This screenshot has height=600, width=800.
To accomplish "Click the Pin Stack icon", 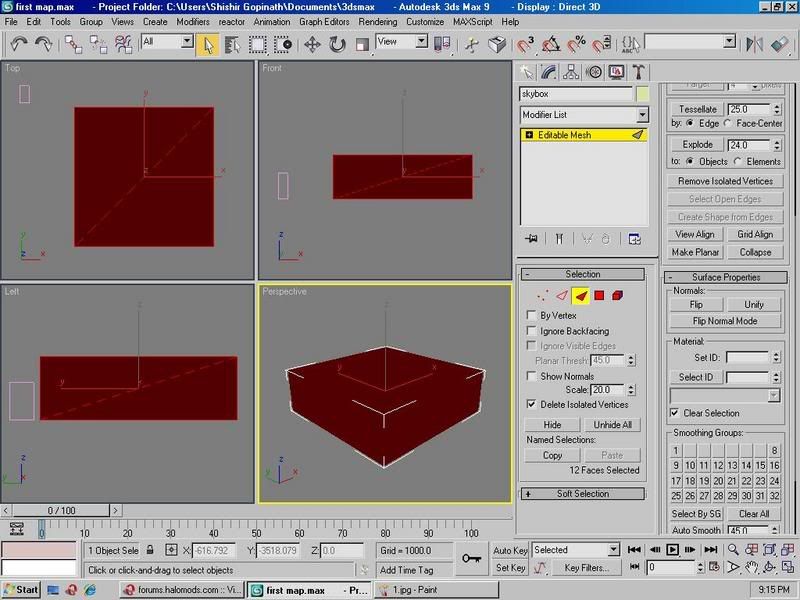I will pos(531,239).
